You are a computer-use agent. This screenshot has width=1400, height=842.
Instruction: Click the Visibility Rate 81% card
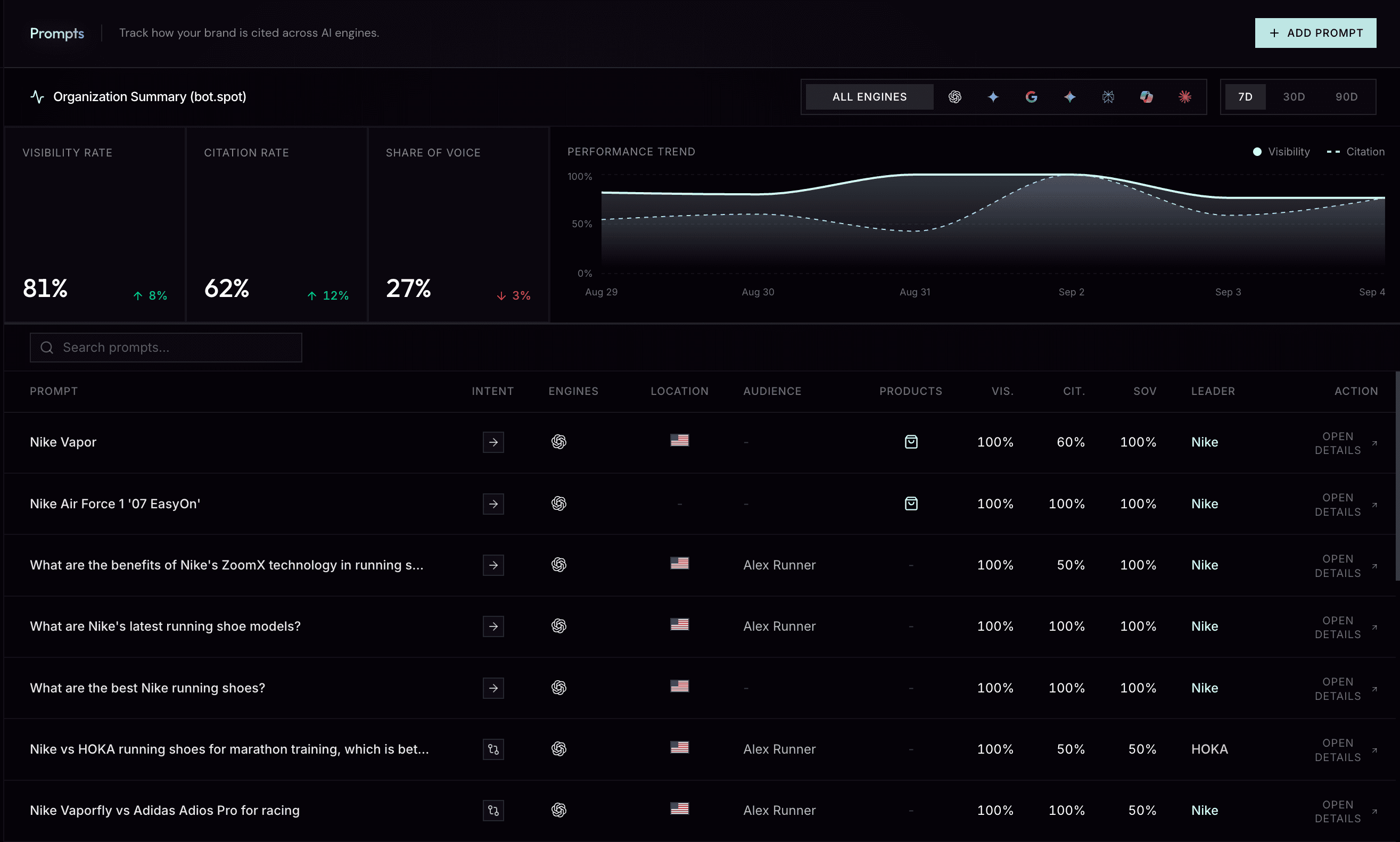click(95, 225)
